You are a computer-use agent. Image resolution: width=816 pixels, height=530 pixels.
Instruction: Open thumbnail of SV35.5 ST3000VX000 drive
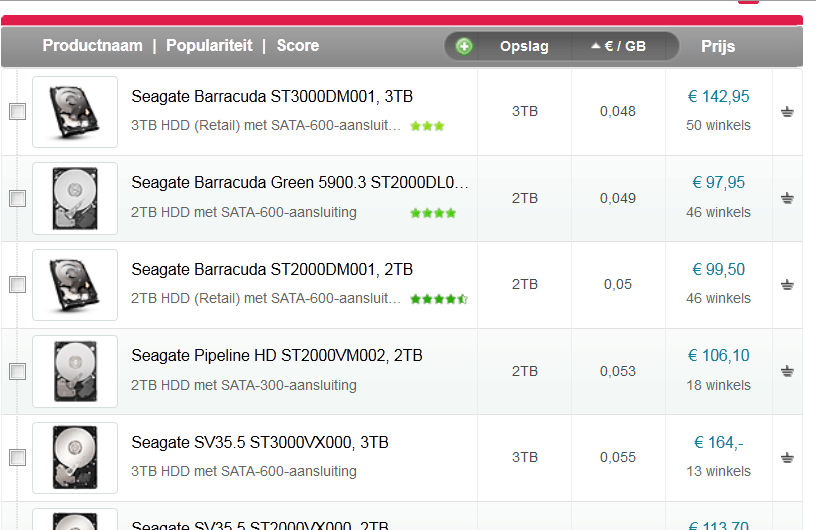(75, 458)
